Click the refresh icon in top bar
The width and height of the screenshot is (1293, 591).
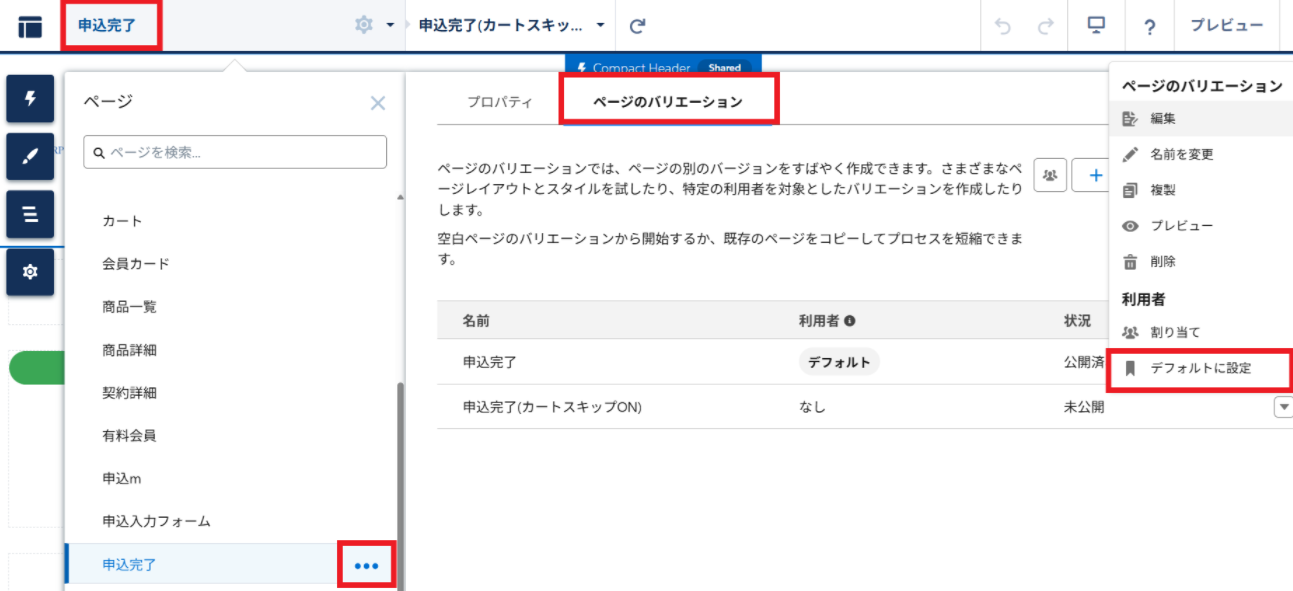pos(638,26)
